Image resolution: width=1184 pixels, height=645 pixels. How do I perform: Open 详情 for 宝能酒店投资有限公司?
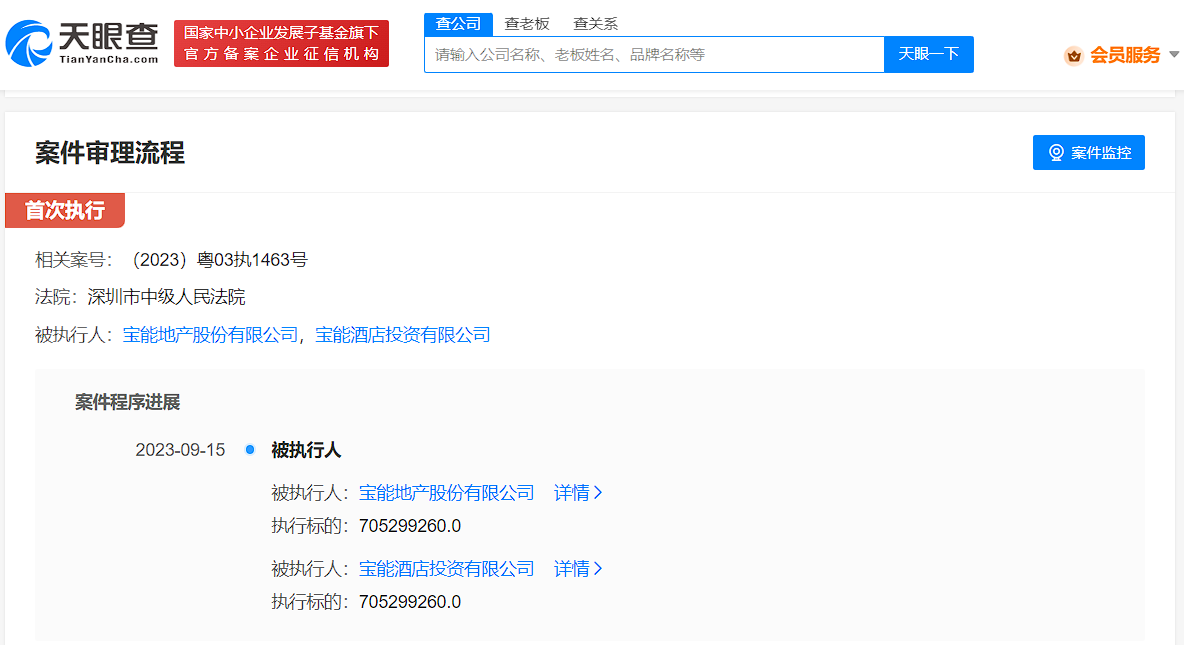(578, 569)
